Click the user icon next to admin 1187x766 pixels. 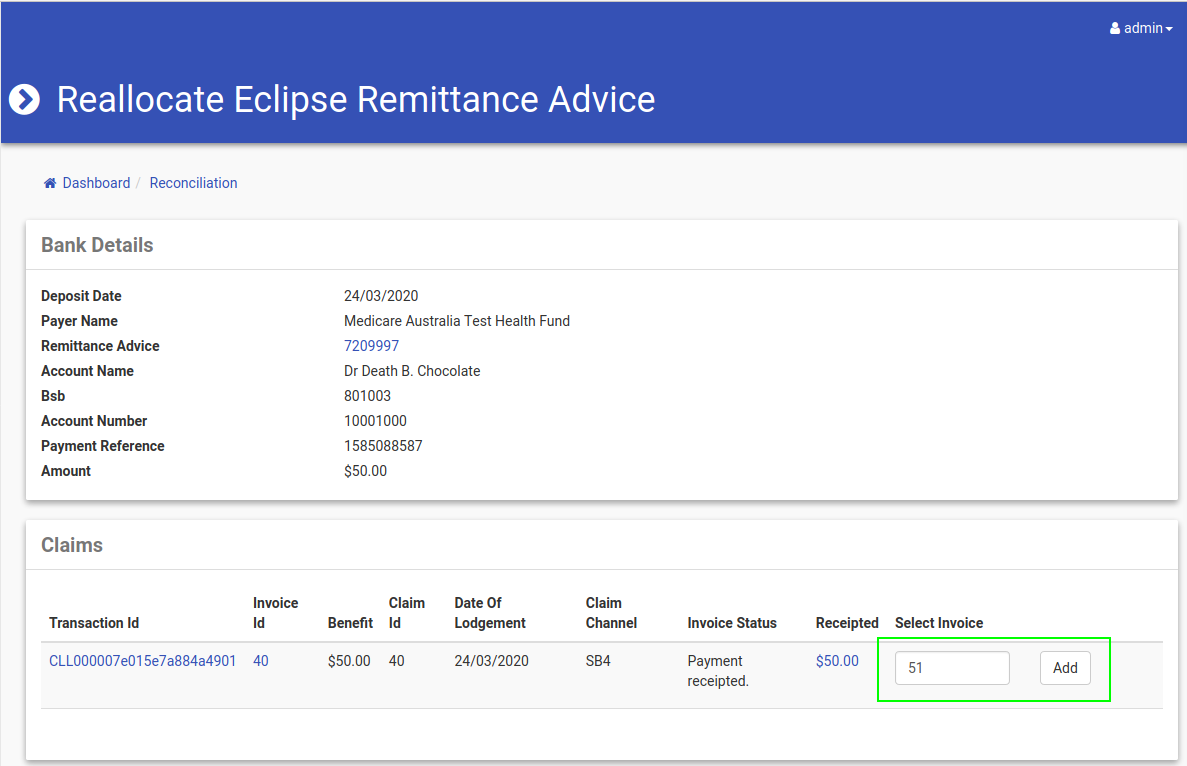pos(1115,29)
